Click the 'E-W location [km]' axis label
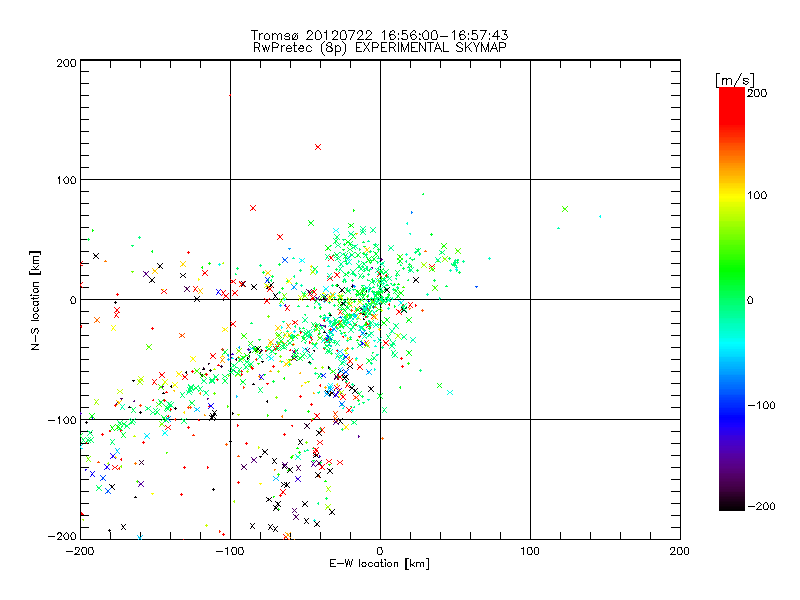The width and height of the screenshot is (800, 600). (379, 564)
